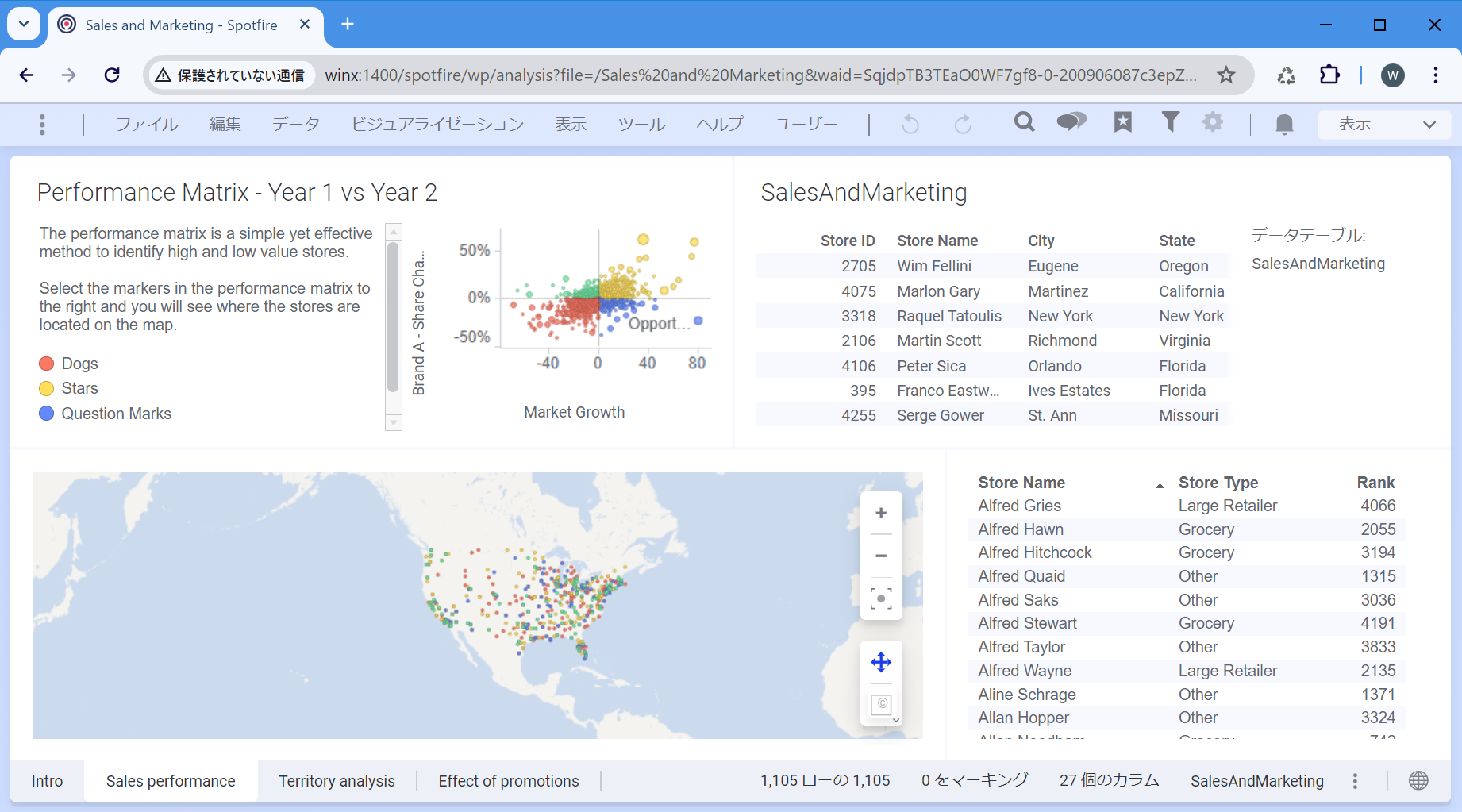Click the description panel scroll down arrow

tap(393, 423)
